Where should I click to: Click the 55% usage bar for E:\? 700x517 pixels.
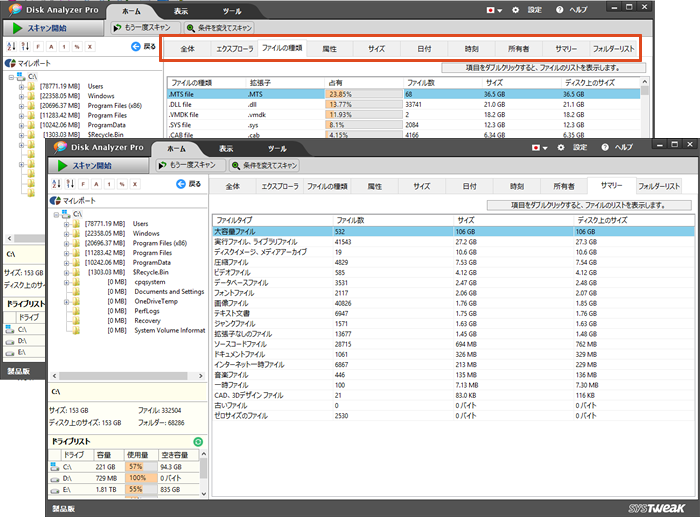point(141,490)
